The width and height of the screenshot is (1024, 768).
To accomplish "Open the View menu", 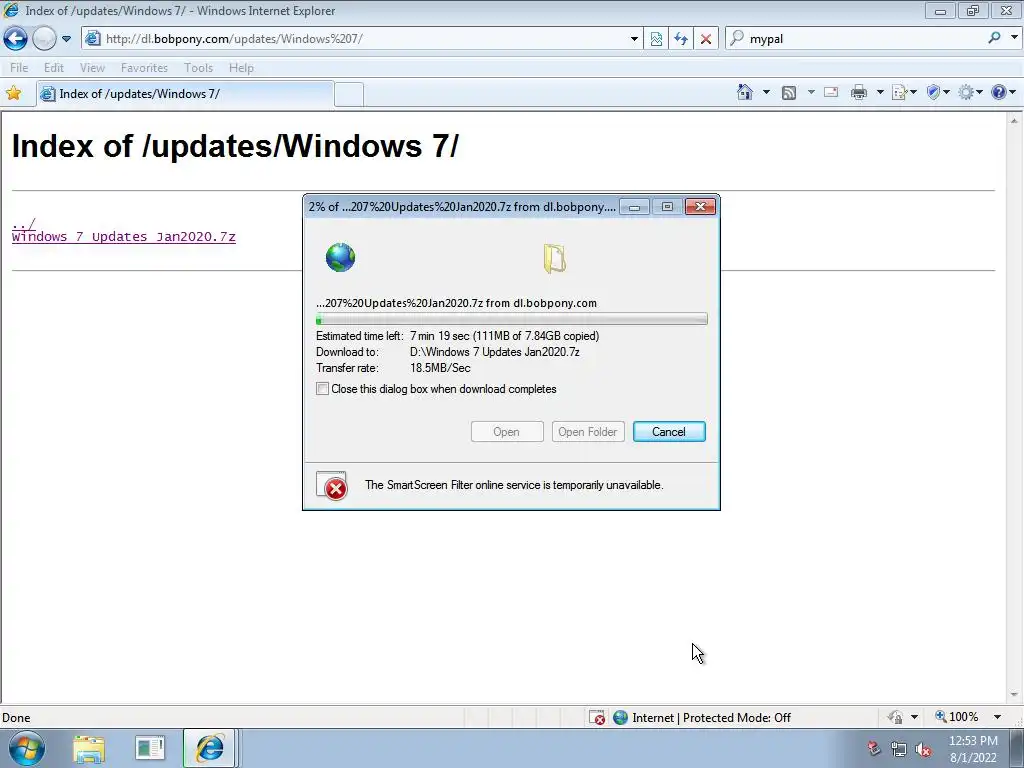I will (92, 67).
